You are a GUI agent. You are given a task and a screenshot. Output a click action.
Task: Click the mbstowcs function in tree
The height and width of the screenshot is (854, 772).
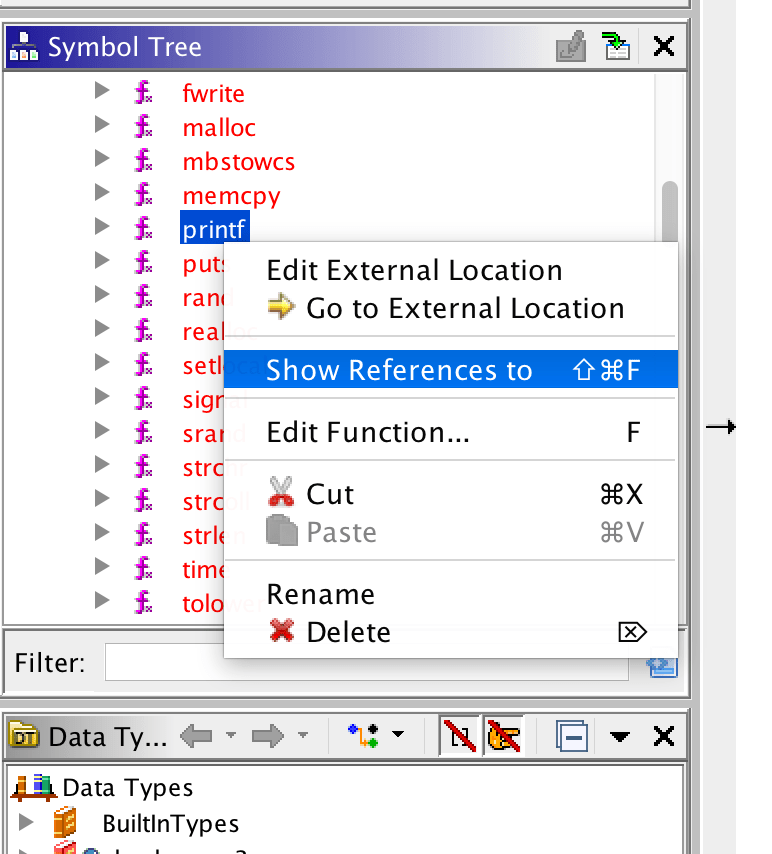click(238, 161)
